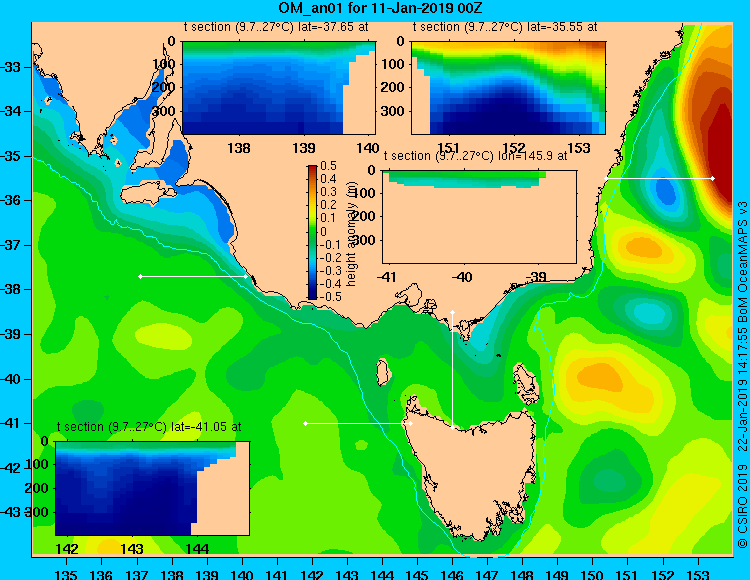Click the 300 depth label in the lat=-35.55 inset
Viewport: 750px width, 580px height.
[x=392, y=111]
